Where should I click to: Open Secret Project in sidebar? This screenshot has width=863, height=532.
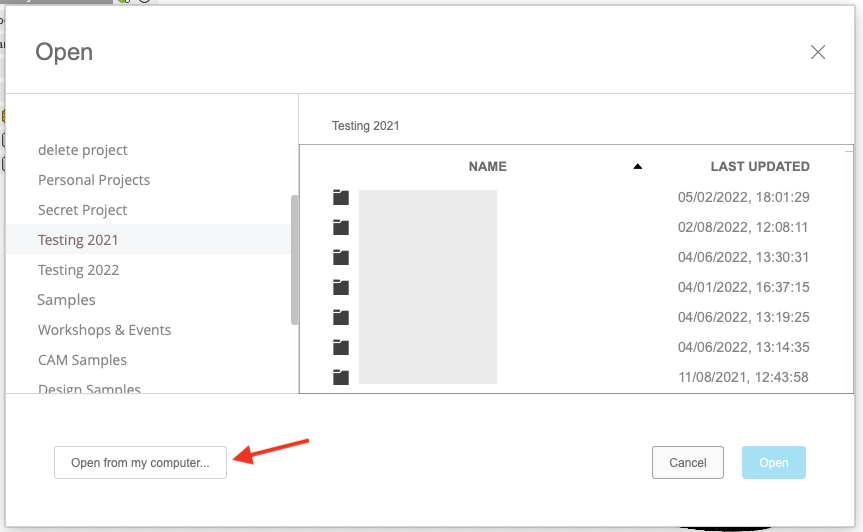[x=83, y=210]
